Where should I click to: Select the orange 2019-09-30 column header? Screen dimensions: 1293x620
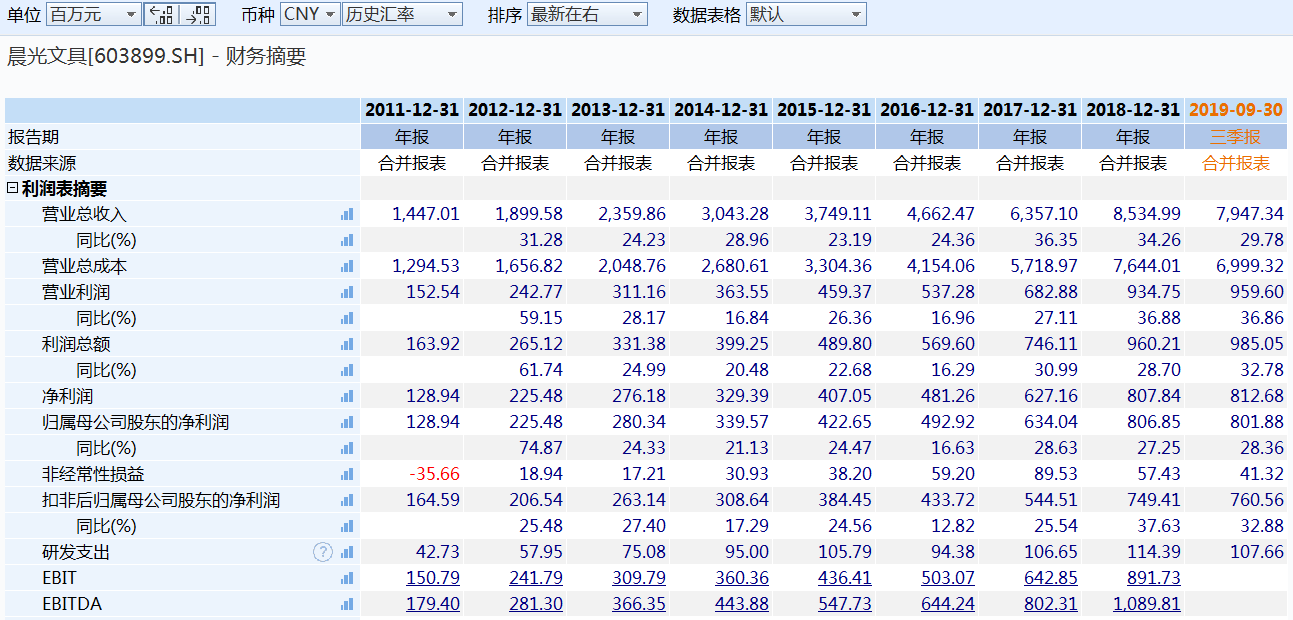tap(1237, 110)
